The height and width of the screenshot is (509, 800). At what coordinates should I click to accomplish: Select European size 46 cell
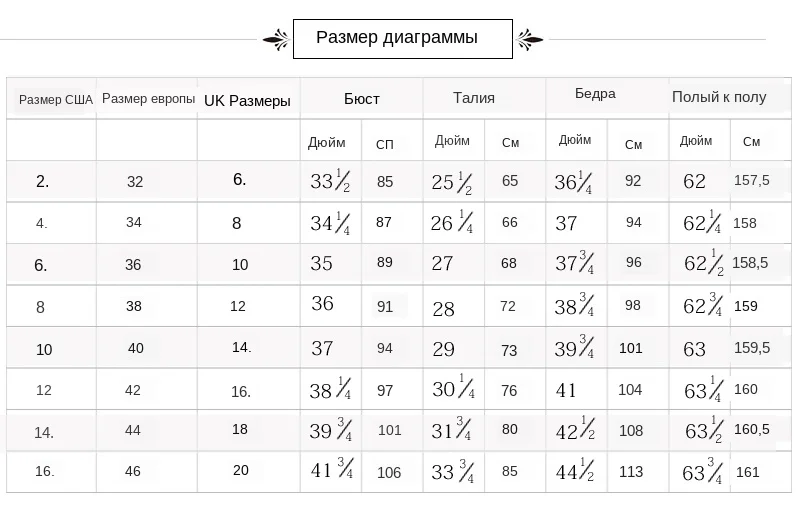pos(133,471)
